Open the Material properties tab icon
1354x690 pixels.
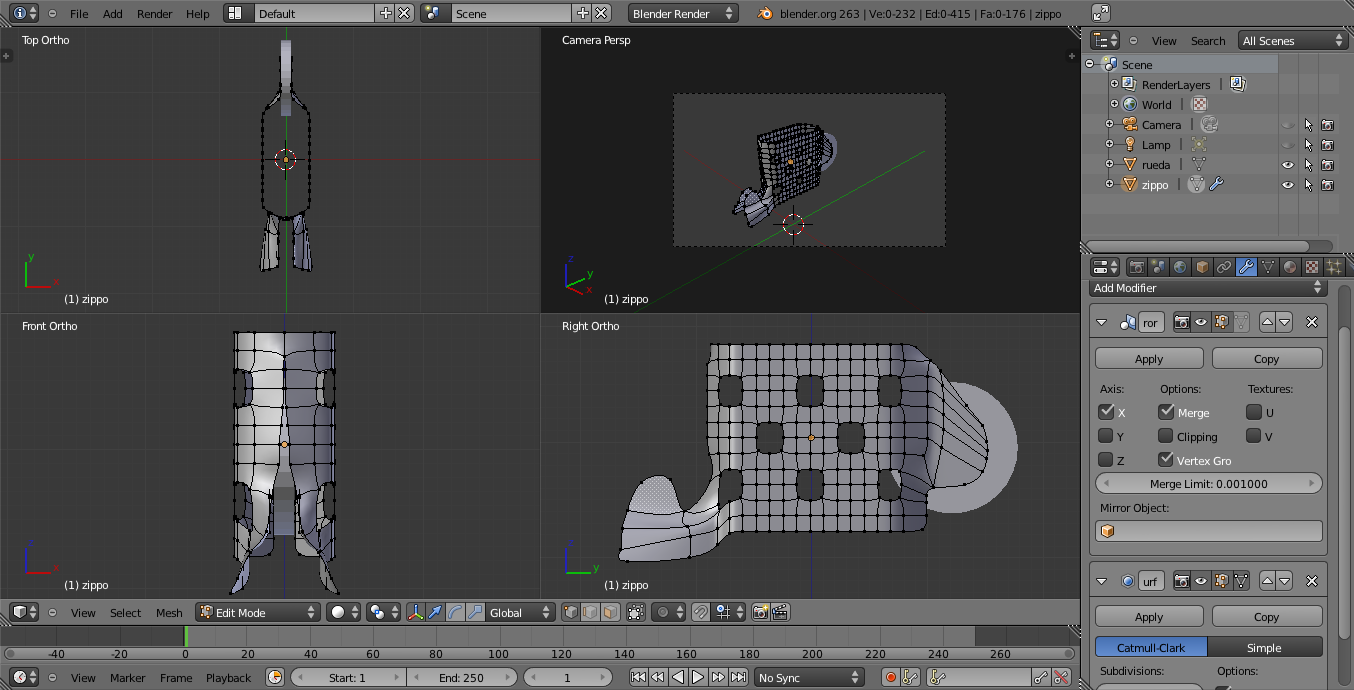tap(1290, 267)
